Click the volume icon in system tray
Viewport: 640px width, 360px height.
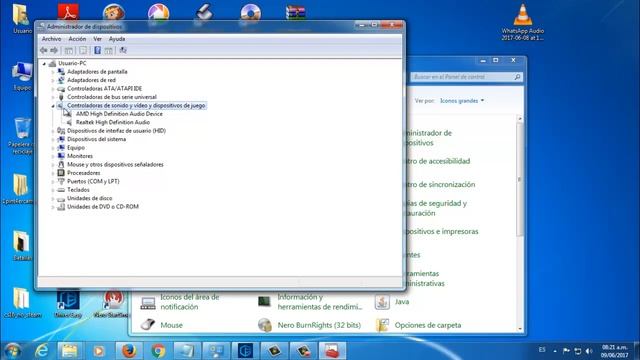pyautogui.click(x=589, y=351)
